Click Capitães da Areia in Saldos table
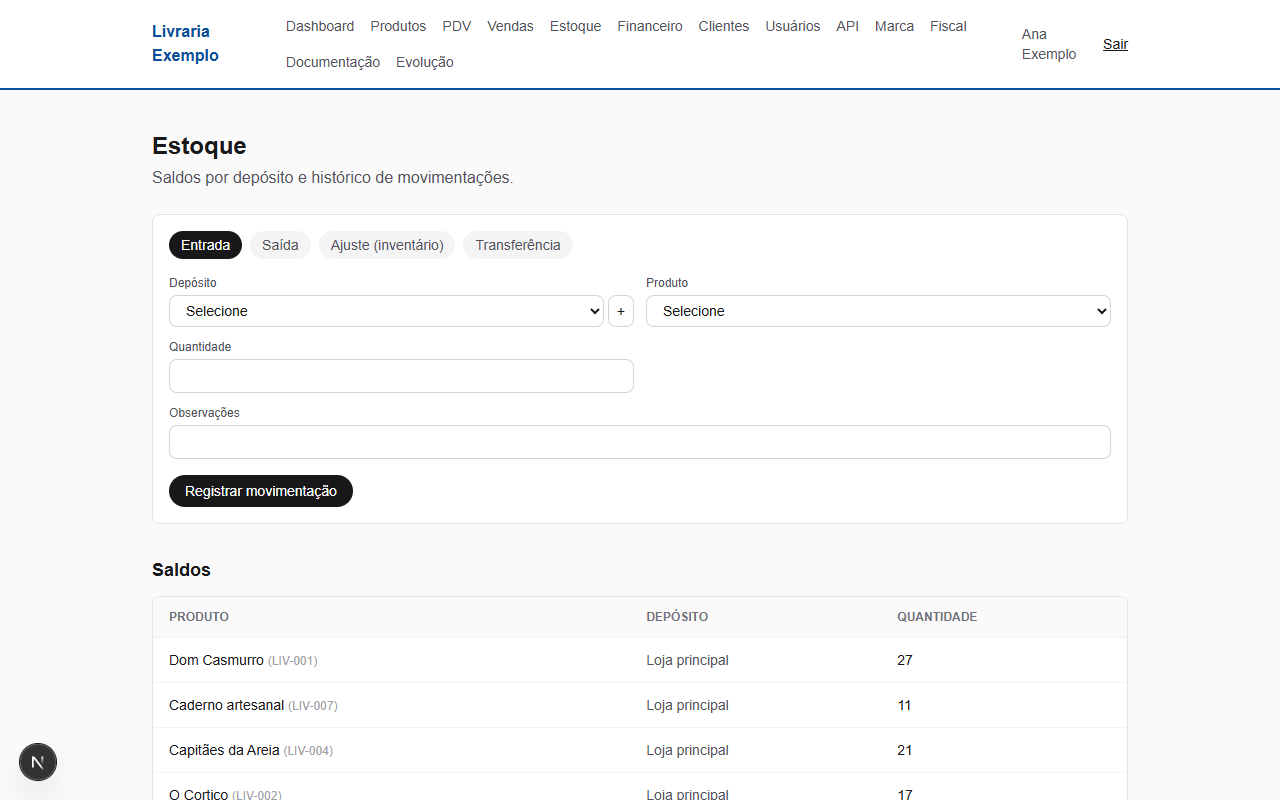 (224, 750)
